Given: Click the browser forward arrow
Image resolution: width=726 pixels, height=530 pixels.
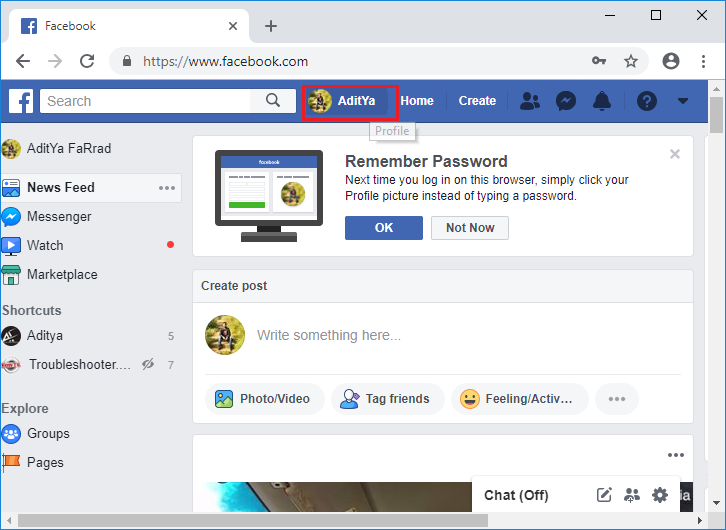Looking at the screenshot, I should tap(55, 61).
